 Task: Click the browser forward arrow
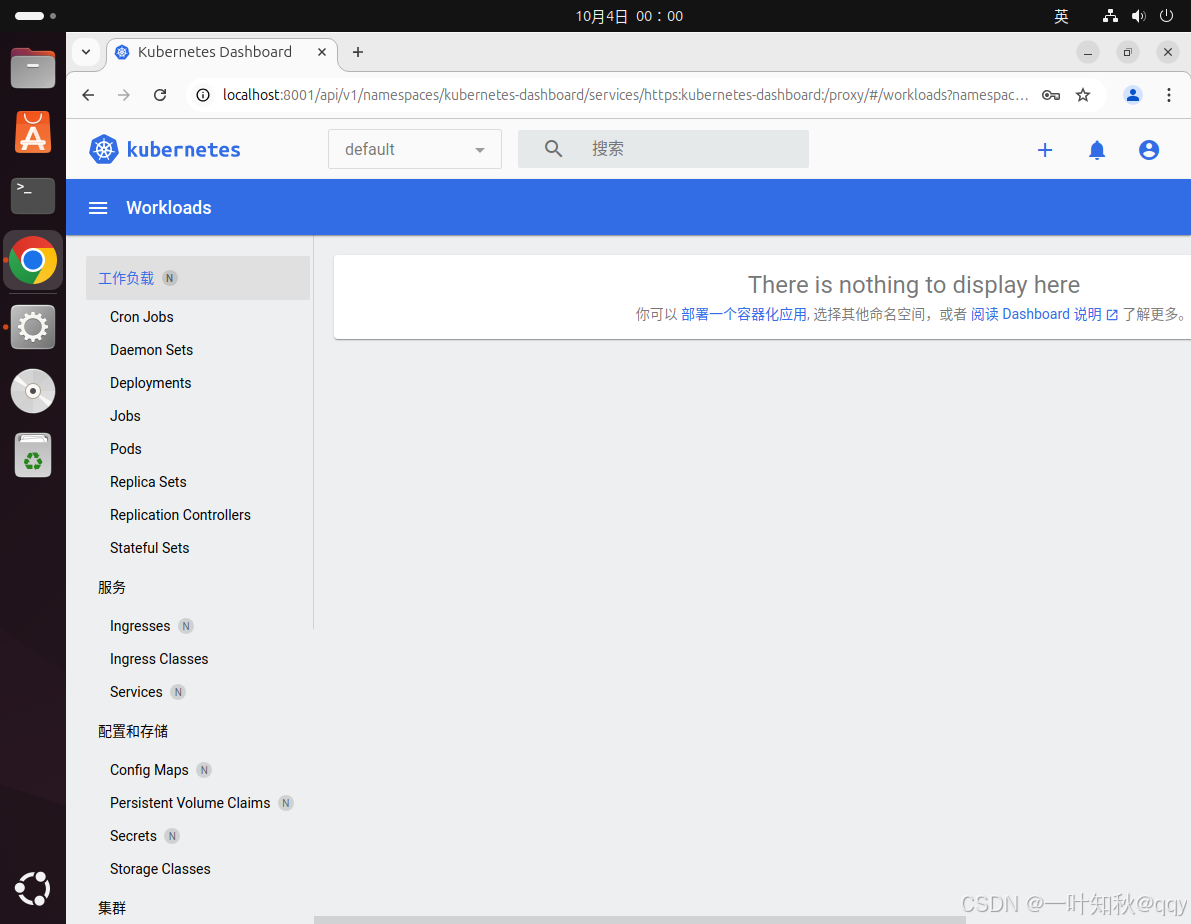[124, 95]
